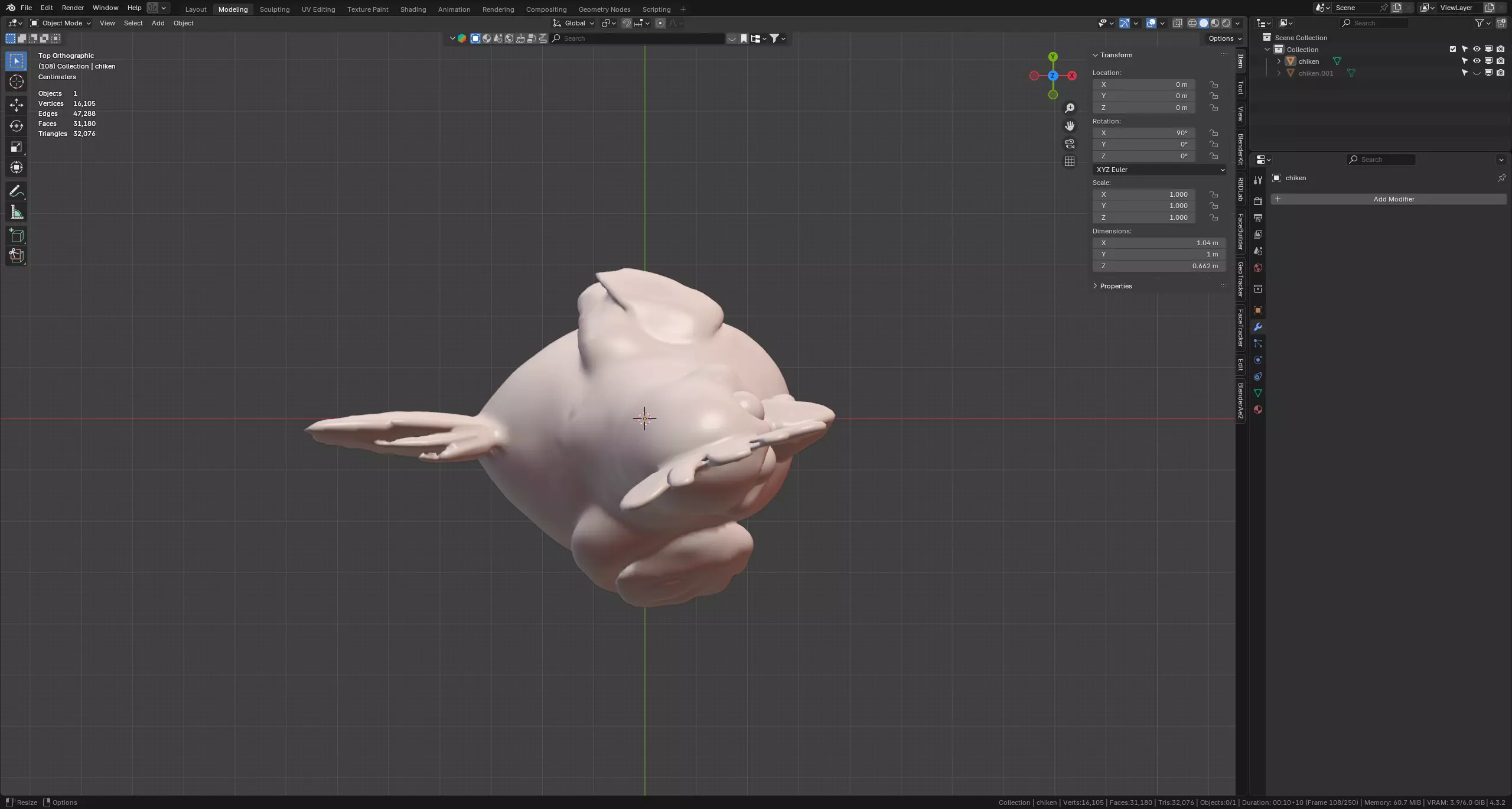Image resolution: width=1512 pixels, height=809 pixels.
Task: Open the Object Data mesh properties tab
Action: click(1258, 393)
